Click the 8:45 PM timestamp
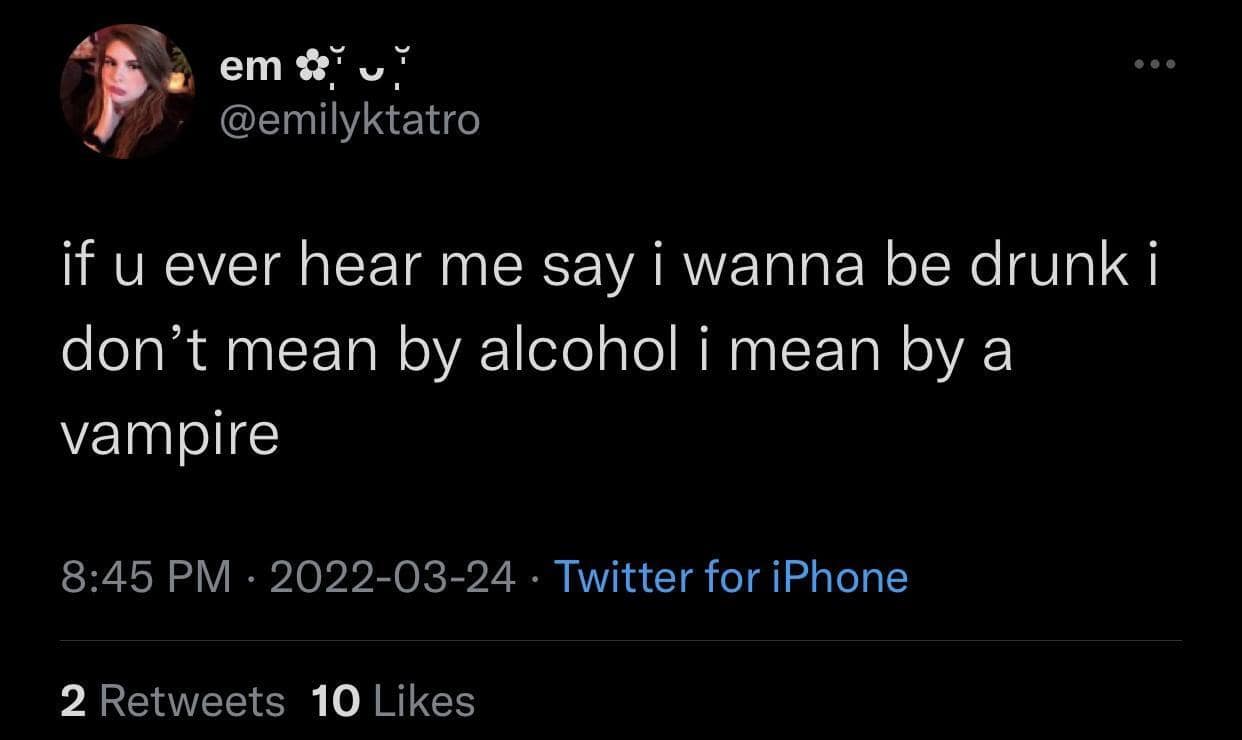Viewport: 1242px width, 740px height. point(145,577)
